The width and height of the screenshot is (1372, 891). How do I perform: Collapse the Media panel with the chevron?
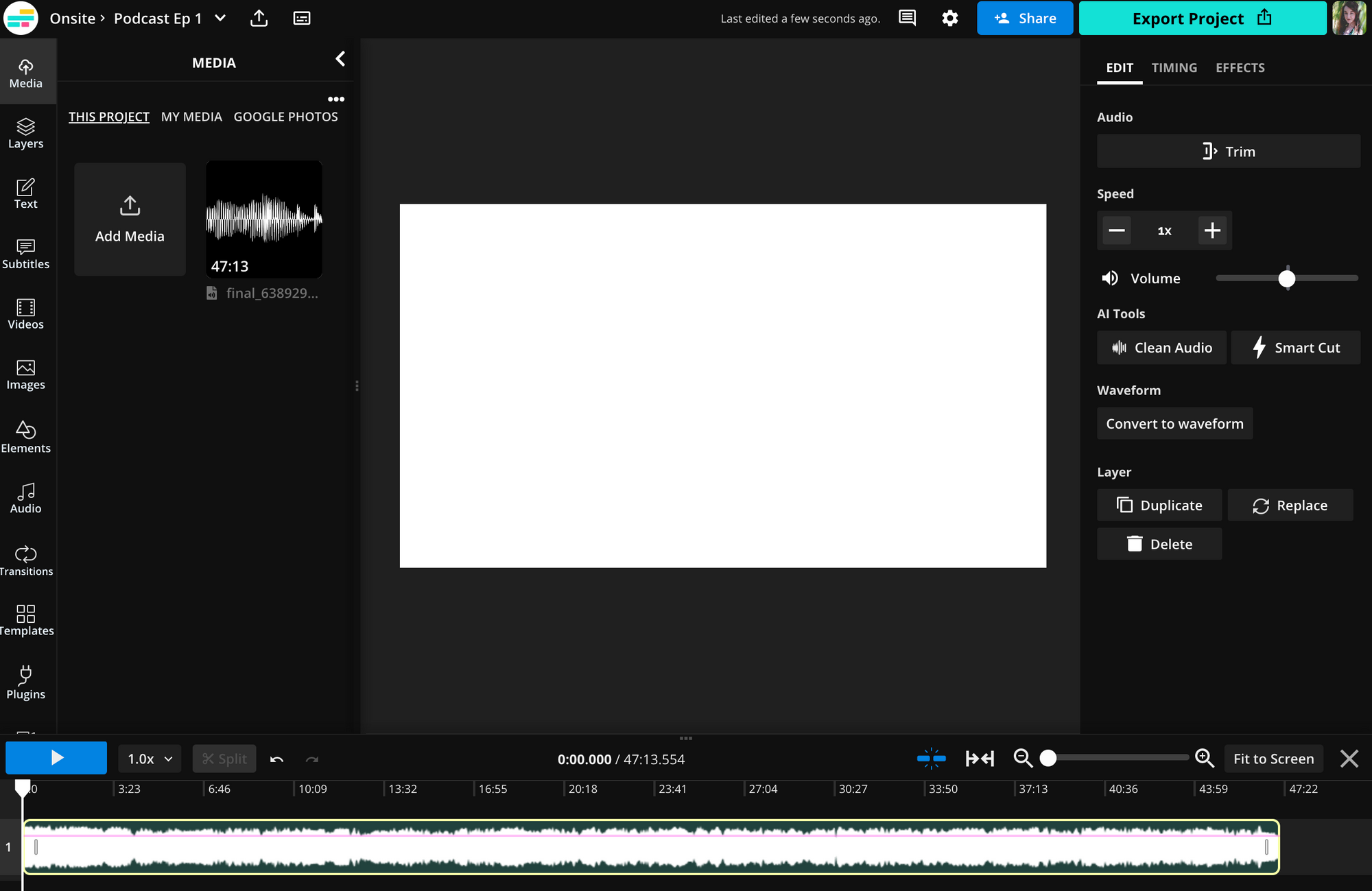point(340,59)
